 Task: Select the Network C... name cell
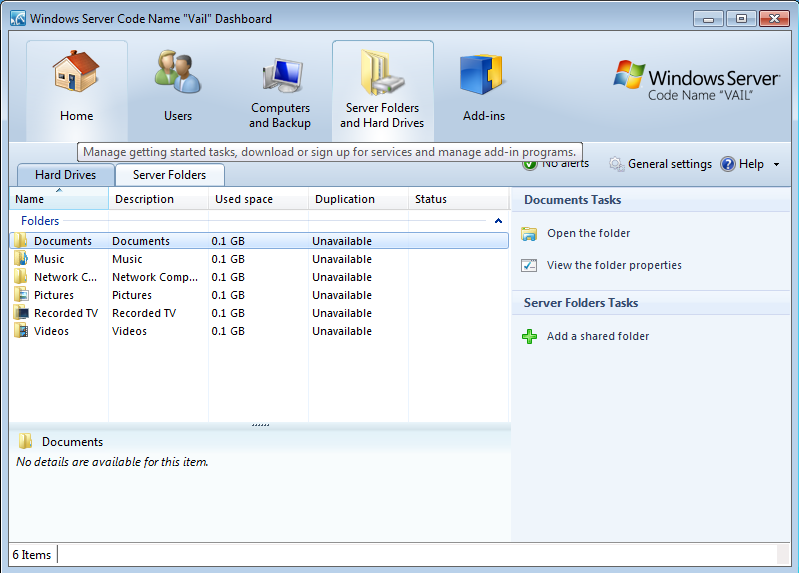[65, 277]
